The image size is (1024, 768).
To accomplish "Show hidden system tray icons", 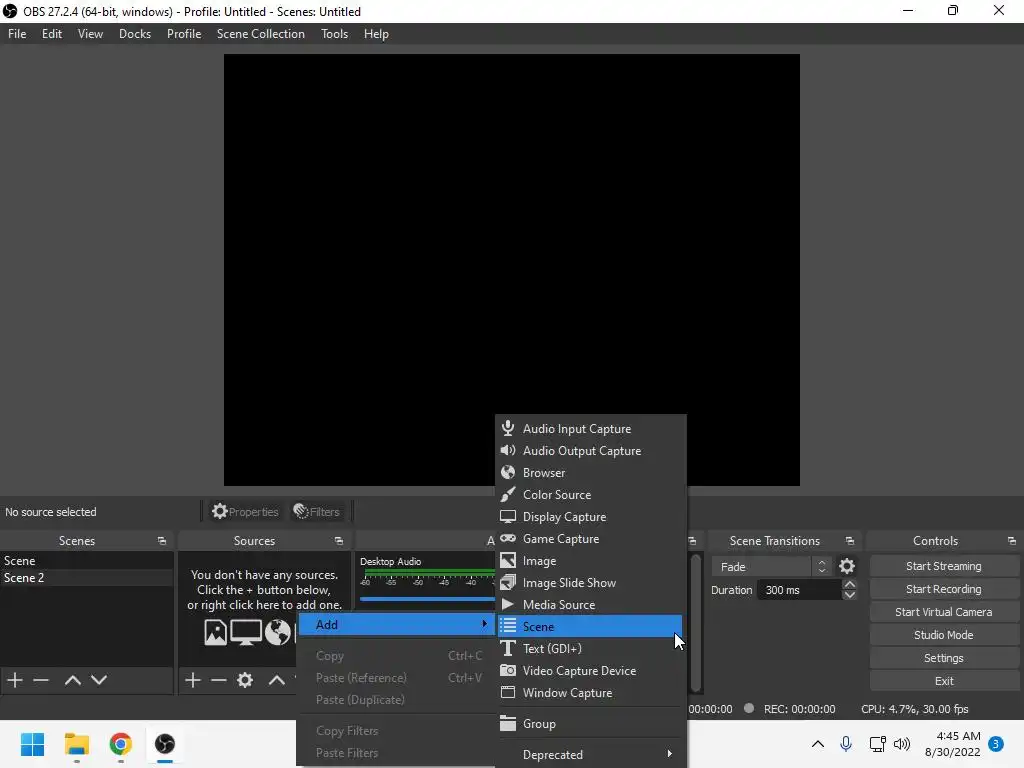I will pyautogui.click(x=817, y=744).
